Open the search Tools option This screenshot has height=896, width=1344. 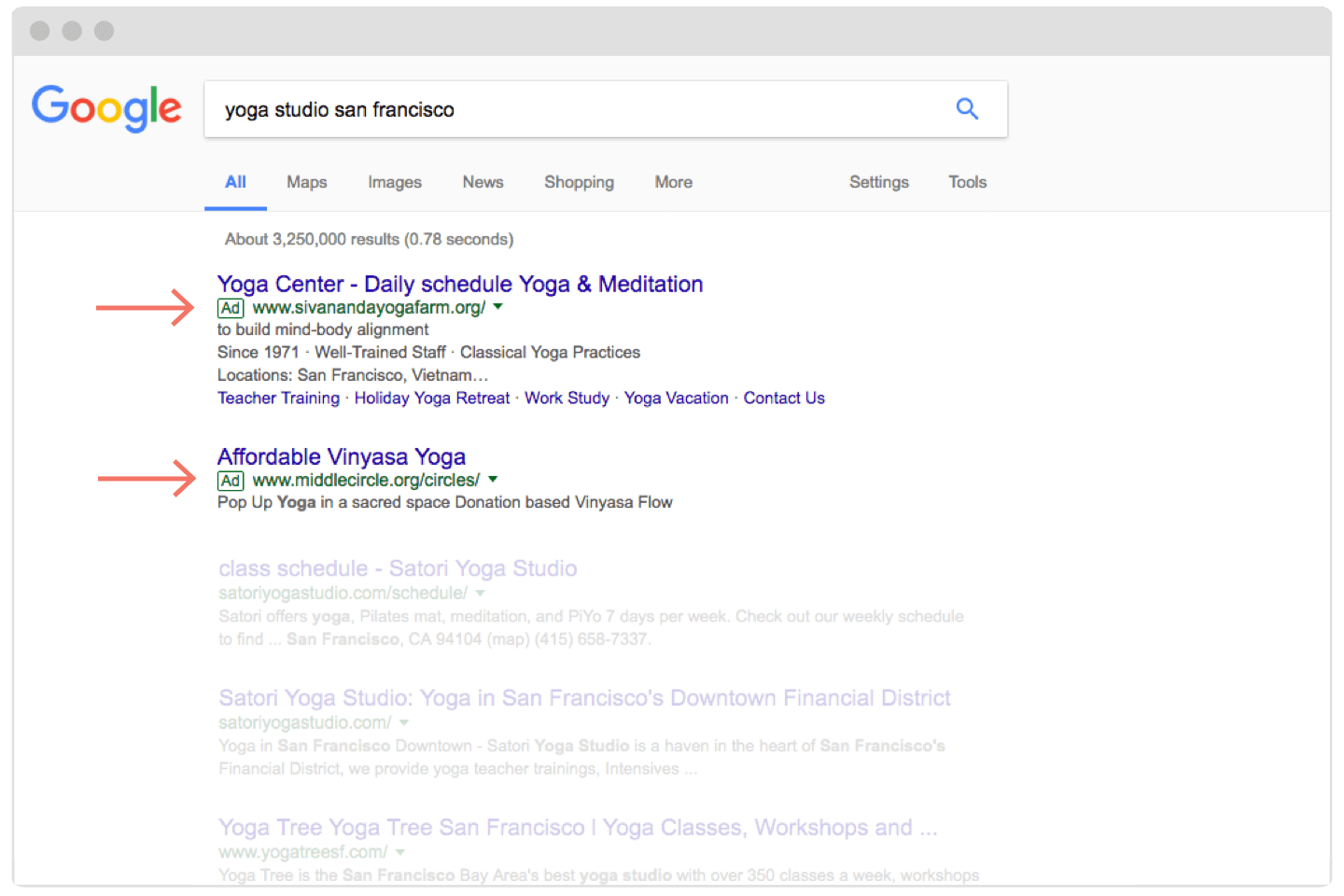pos(967,182)
